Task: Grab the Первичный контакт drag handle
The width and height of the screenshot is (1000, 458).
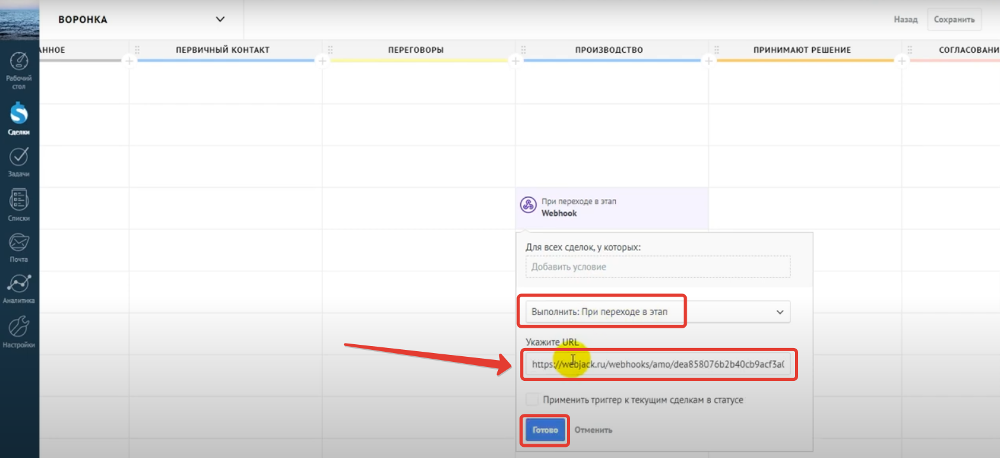Action: click(137, 50)
